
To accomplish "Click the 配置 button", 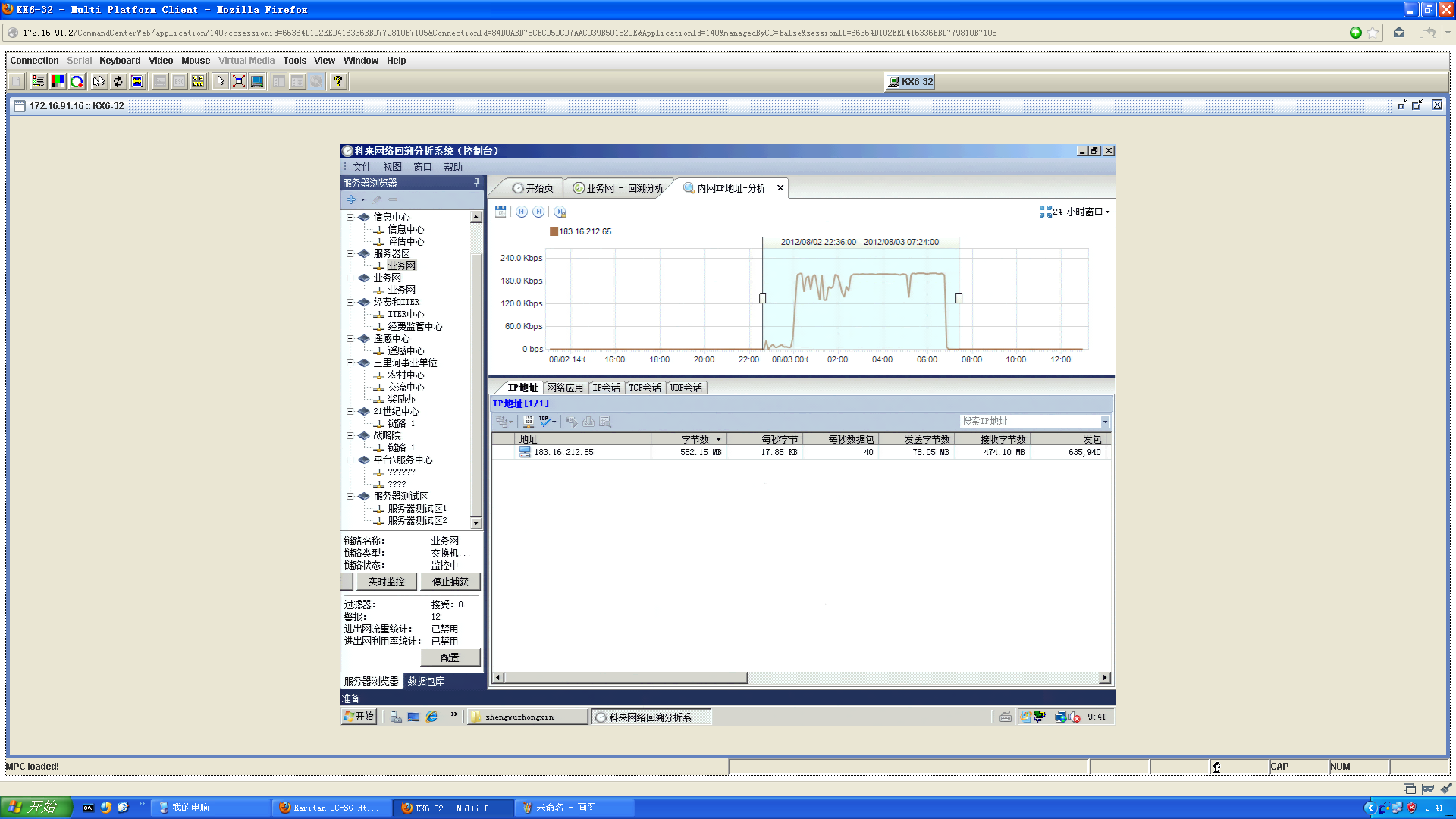I will (450, 657).
